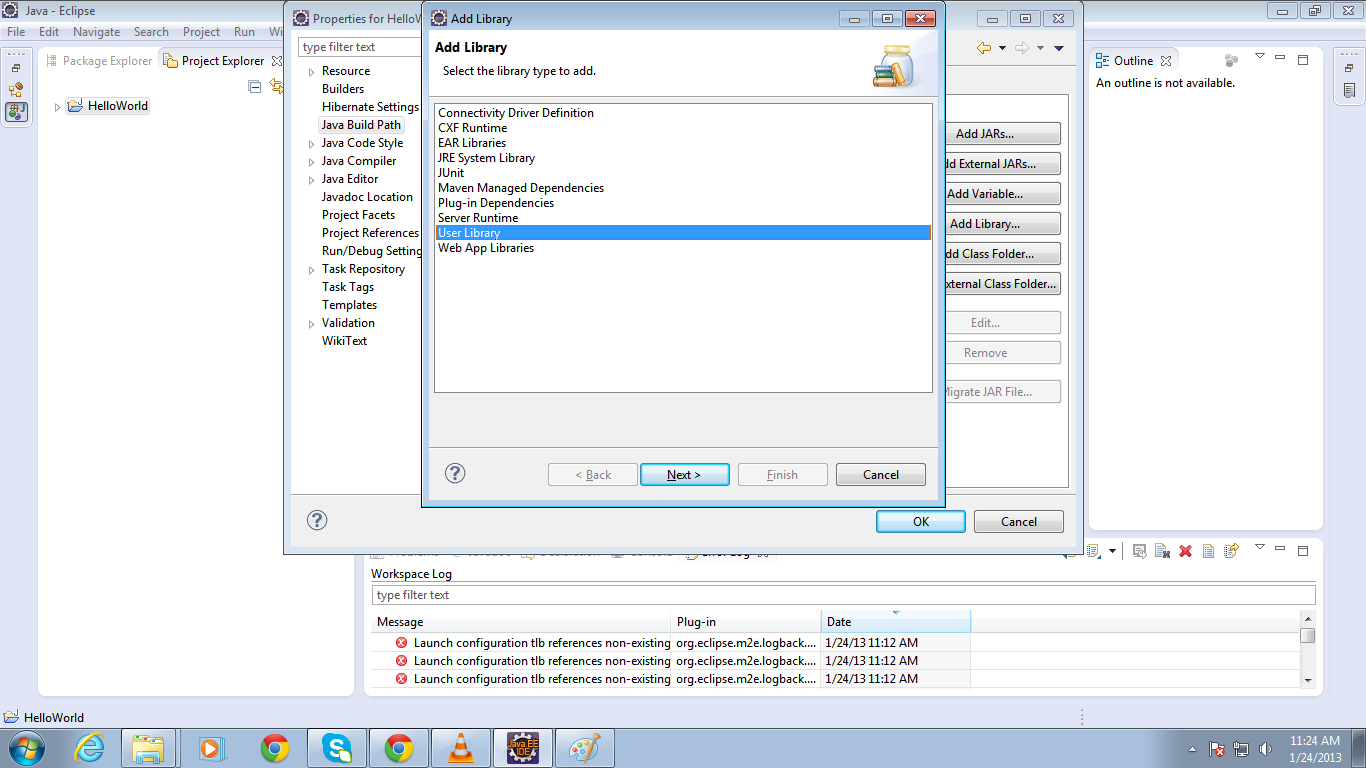Viewport: 1366px width, 768px height.
Task: Select Maven Managed Dependencies entry
Action: tap(521, 188)
